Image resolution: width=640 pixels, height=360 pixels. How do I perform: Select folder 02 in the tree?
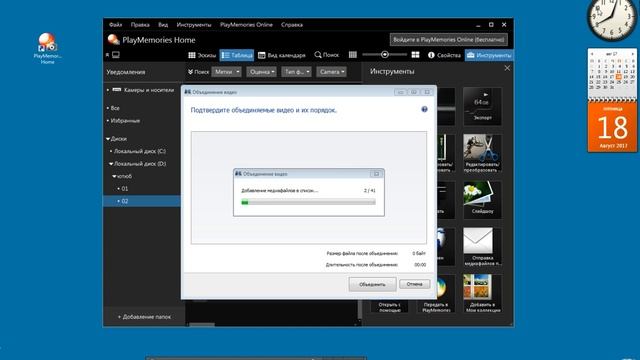(x=142, y=201)
